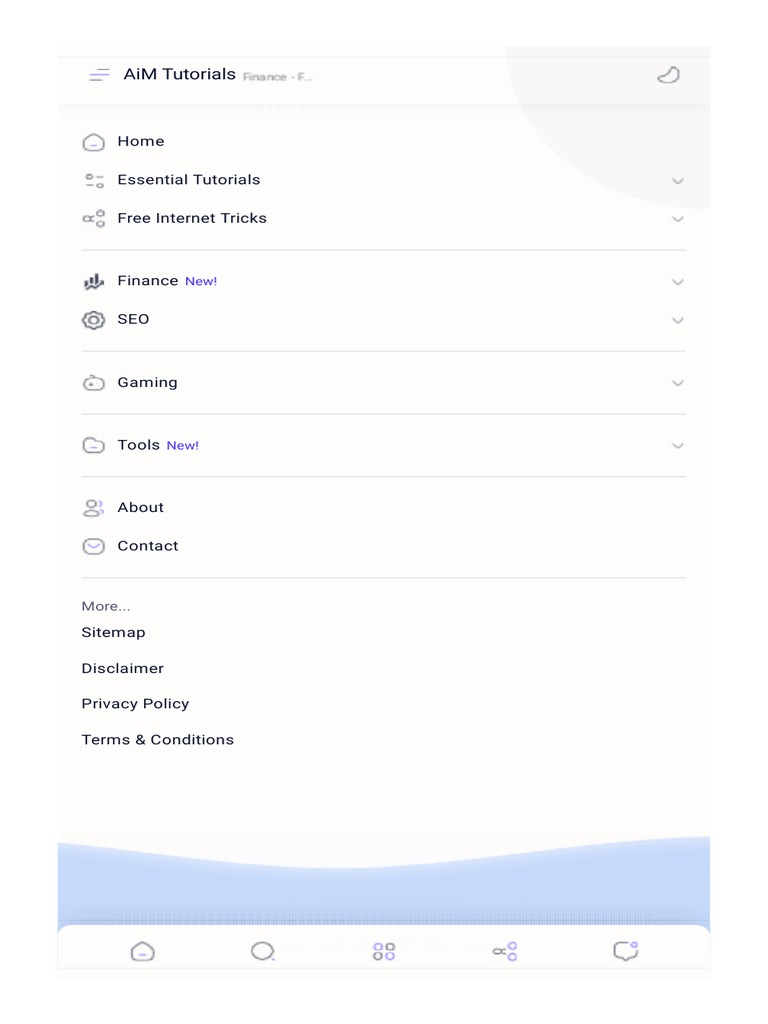The width and height of the screenshot is (768, 1024).
Task: Expand the Gaming submenu chevron
Action: [x=678, y=383]
